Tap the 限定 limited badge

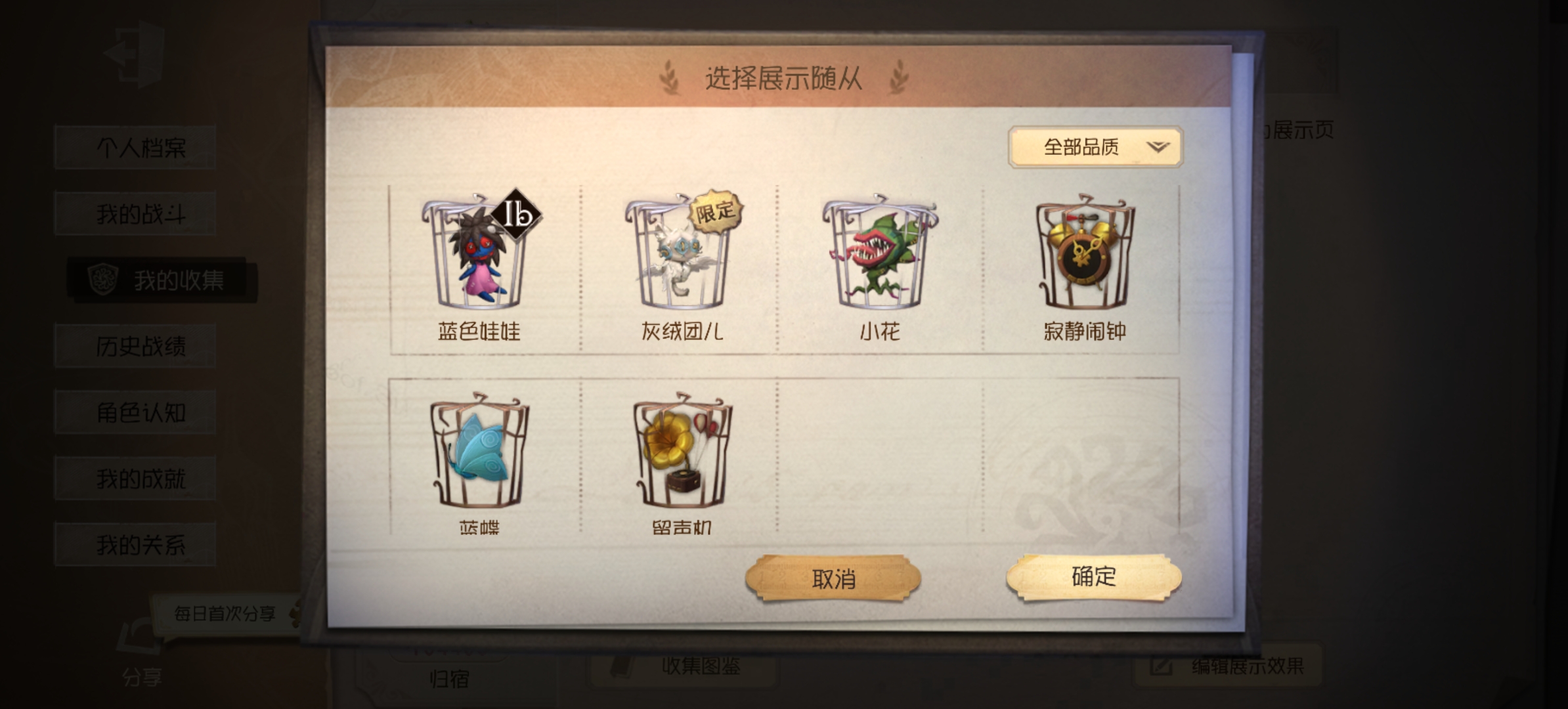pyautogui.click(x=716, y=213)
